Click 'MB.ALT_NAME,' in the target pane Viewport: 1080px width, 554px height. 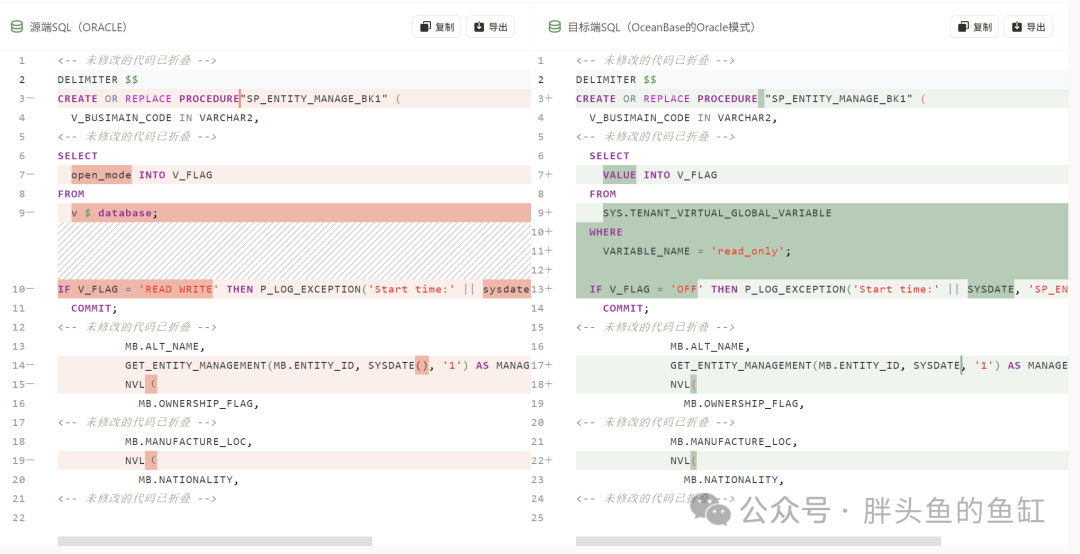click(711, 347)
